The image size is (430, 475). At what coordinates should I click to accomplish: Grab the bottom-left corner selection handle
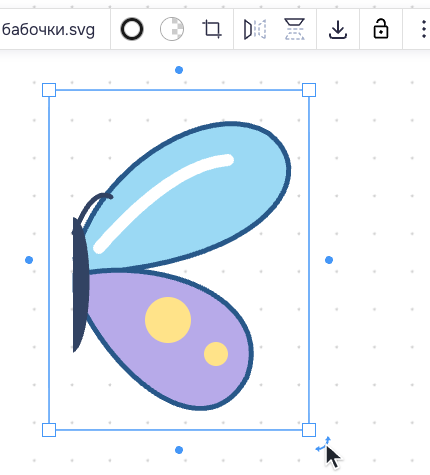coord(49,430)
